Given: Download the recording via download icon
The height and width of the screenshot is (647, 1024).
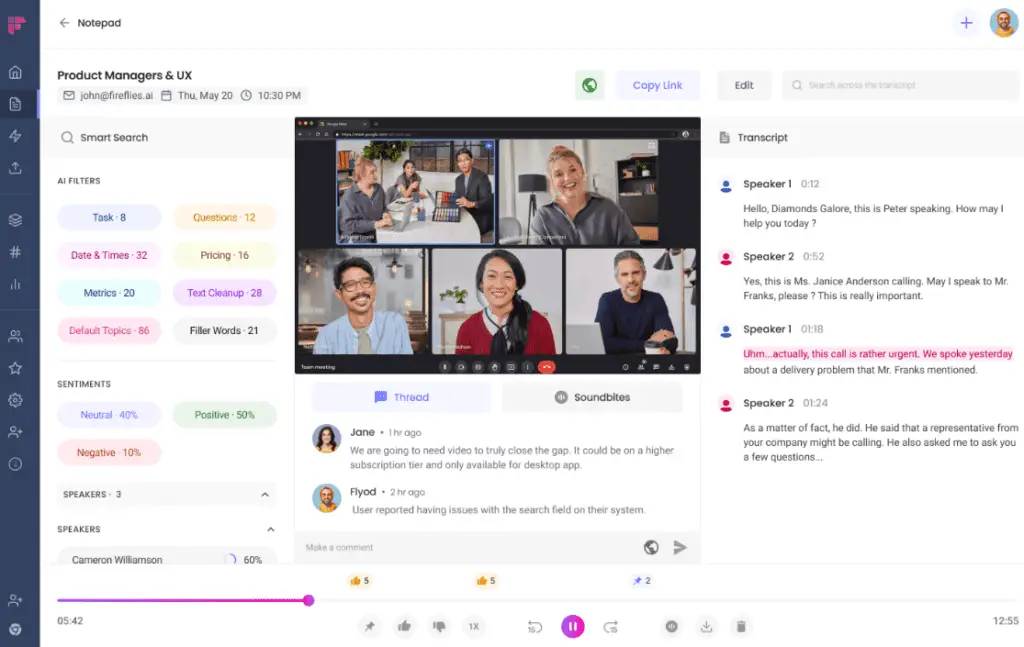Looking at the screenshot, I should click(706, 627).
